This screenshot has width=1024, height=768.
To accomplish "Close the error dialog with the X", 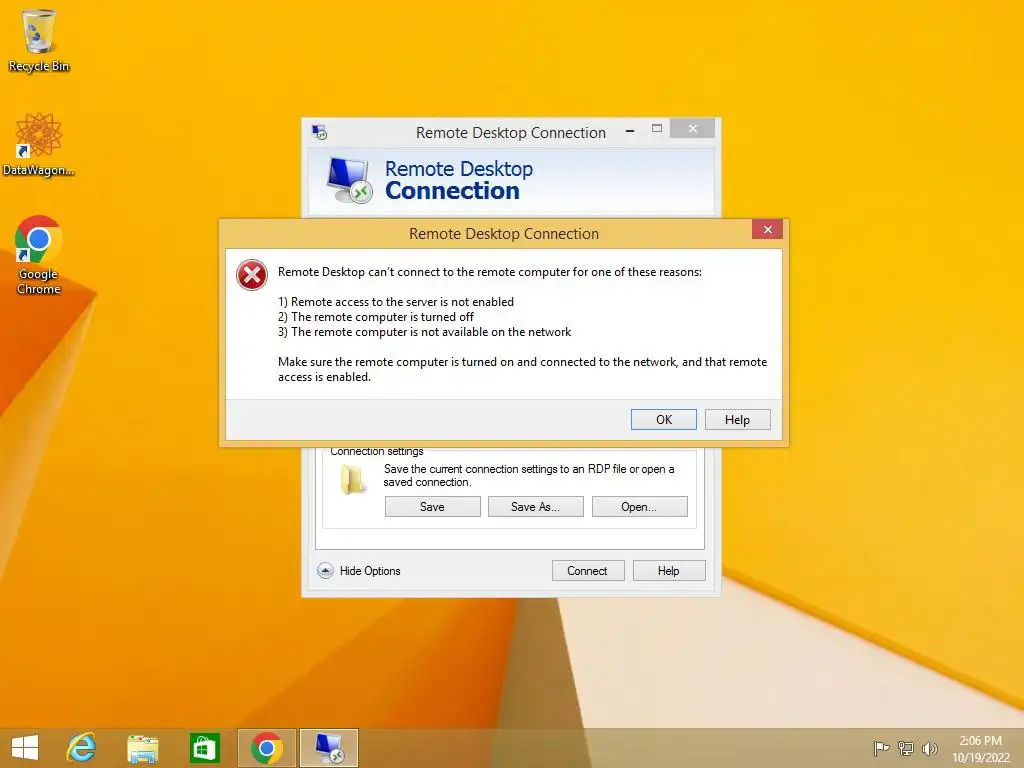I will (x=767, y=229).
